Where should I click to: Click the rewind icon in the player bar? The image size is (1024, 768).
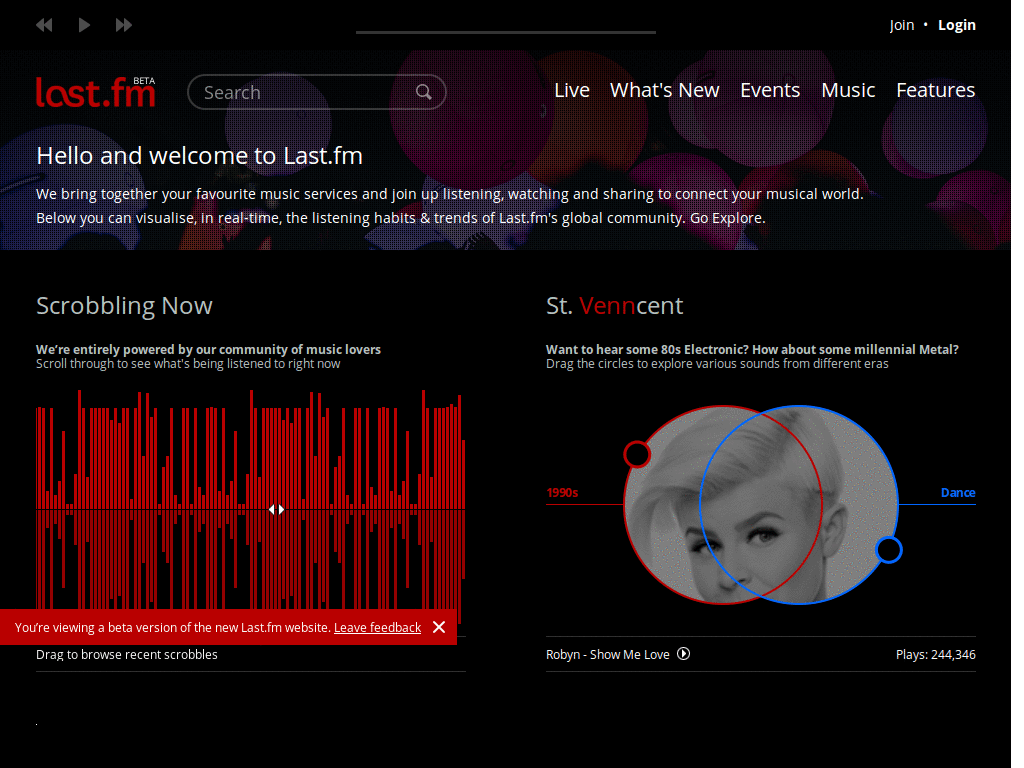click(x=44, y=24)
